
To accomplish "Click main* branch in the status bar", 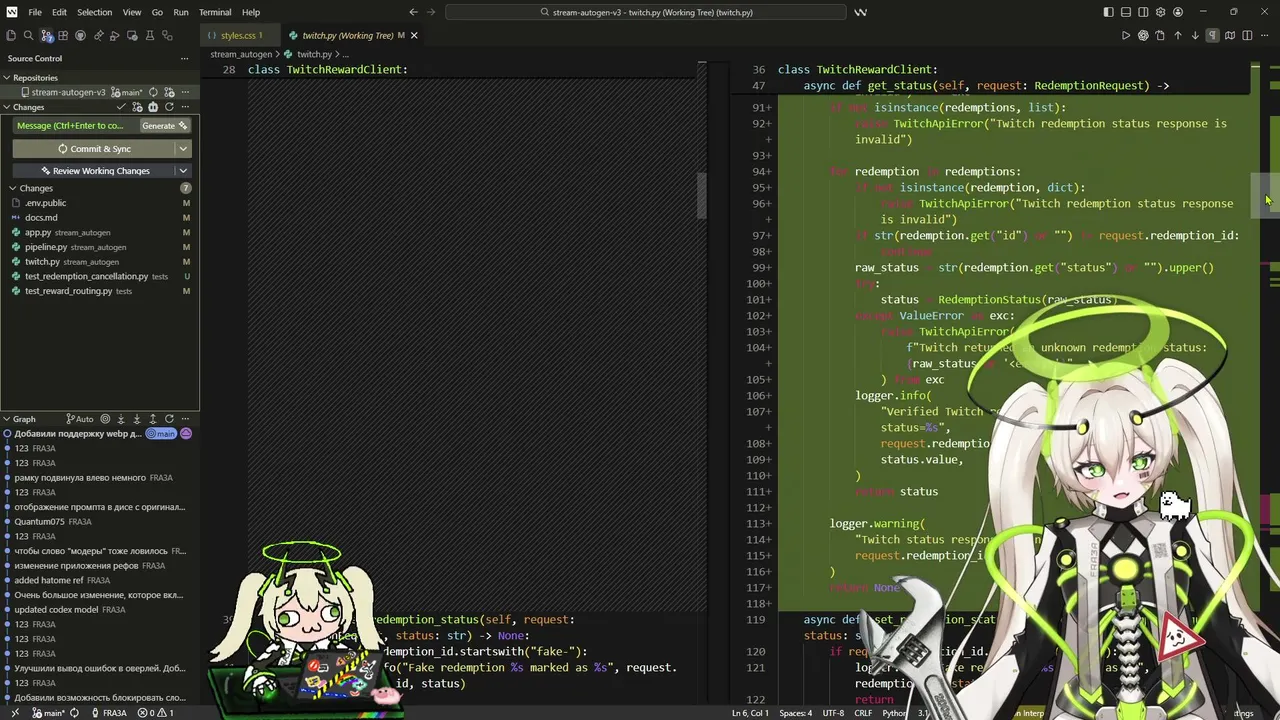I will tap(48, 713).
